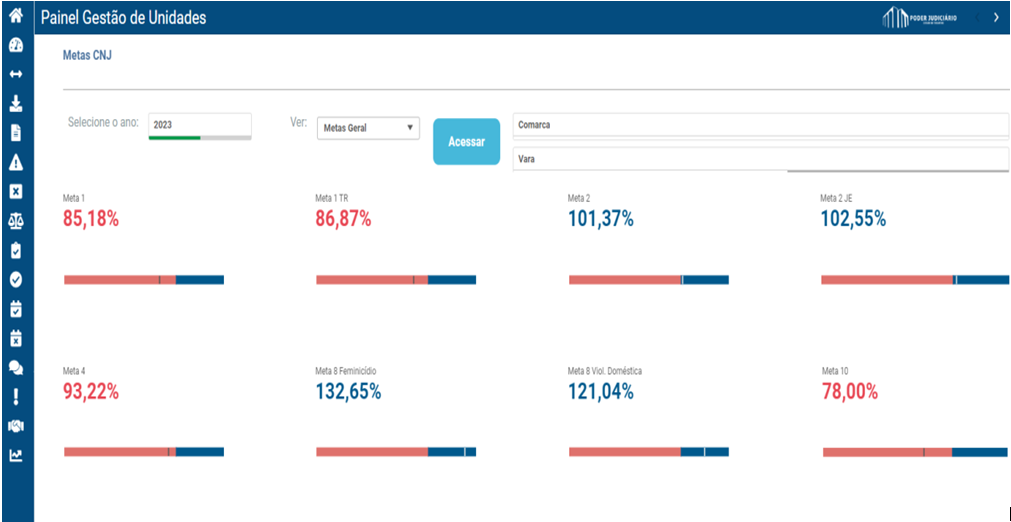Click the home icon in sidebar
Image resolution: width=1011 pixels, height=522 pixels.
click(x=16, y=16)
